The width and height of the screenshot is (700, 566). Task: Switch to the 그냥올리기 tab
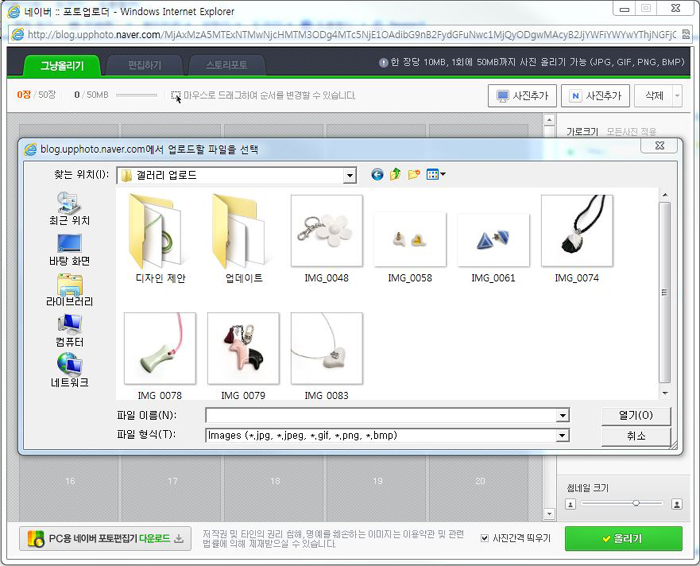[62, 66]
